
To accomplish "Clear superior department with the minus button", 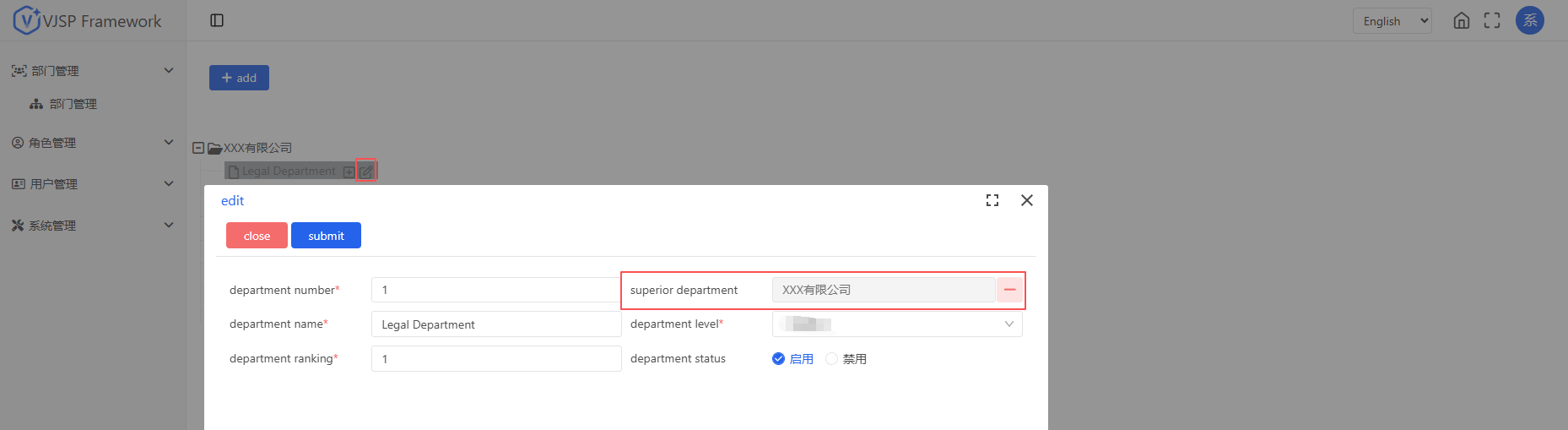I will click(x=1009, y=290).
